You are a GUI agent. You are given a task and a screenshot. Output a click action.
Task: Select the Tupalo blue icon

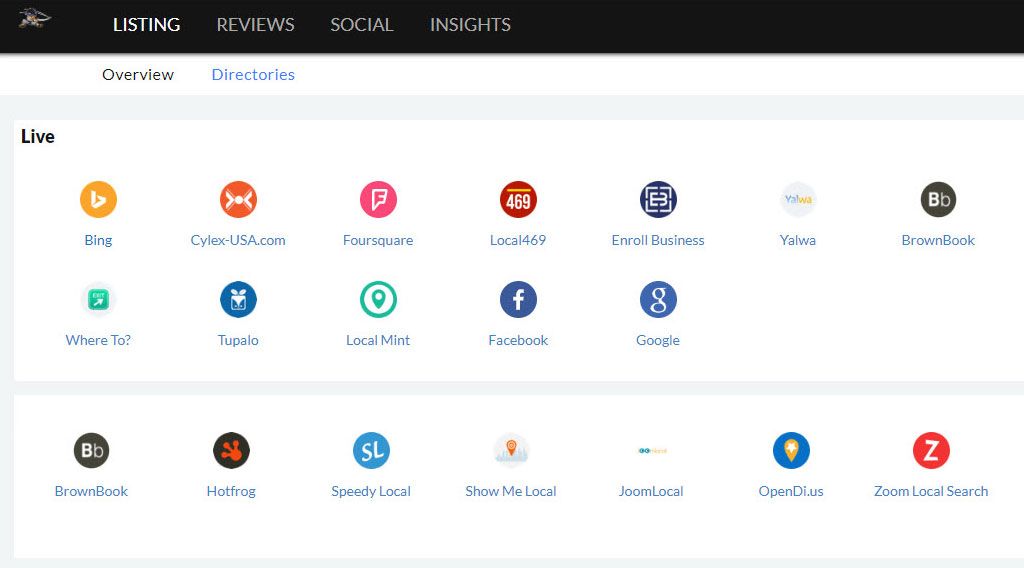(238, 300)
